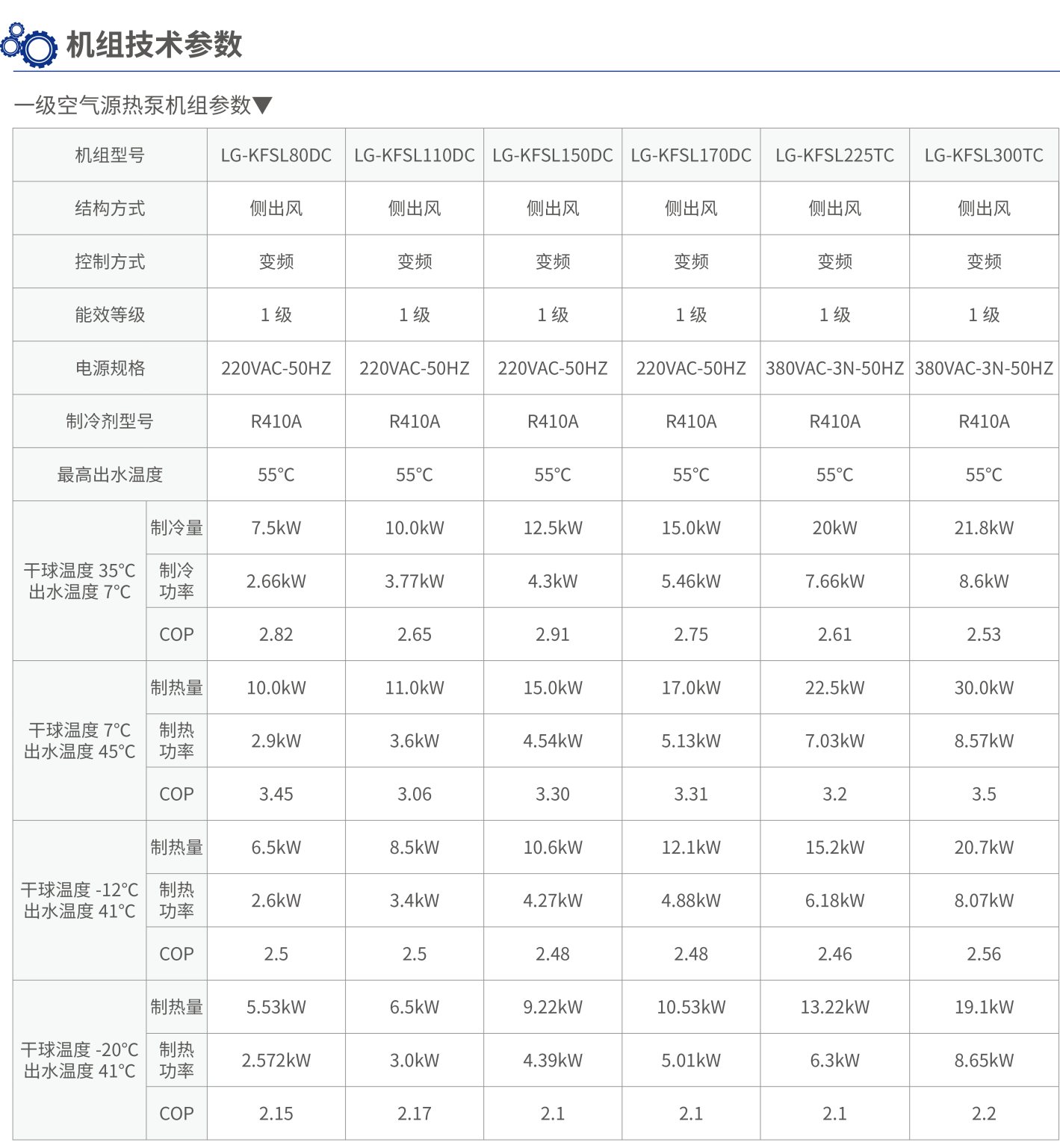1060x1148 pixels.
Task: Click the 2.572kW heating power value
Action: (x=276, y=1060)
